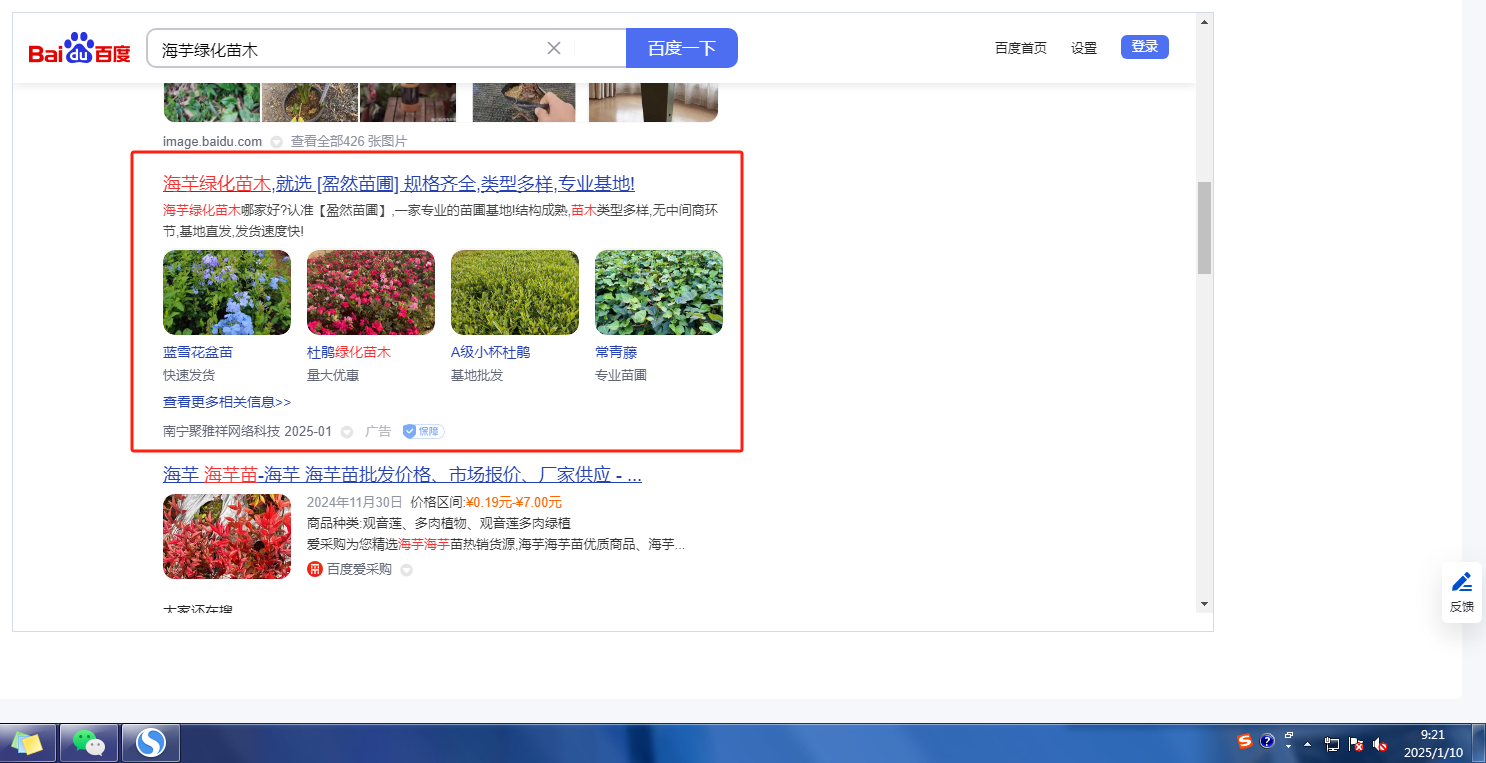The height and width of the screenshot is (763, 1486).
Task: Click the 杜鹃绿化苗木 product thumbnail
Action: coord(371,292)
